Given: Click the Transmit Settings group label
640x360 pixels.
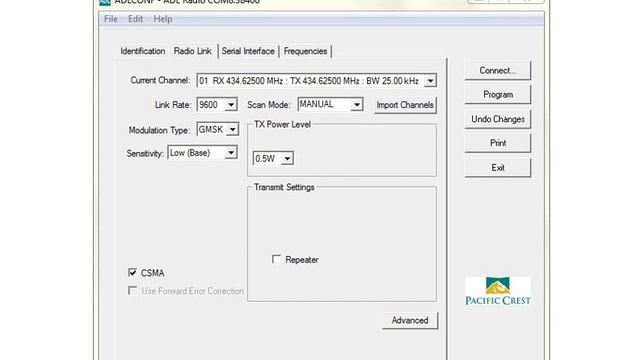Looking at the screenshot, I should click(x=284, y=187).
